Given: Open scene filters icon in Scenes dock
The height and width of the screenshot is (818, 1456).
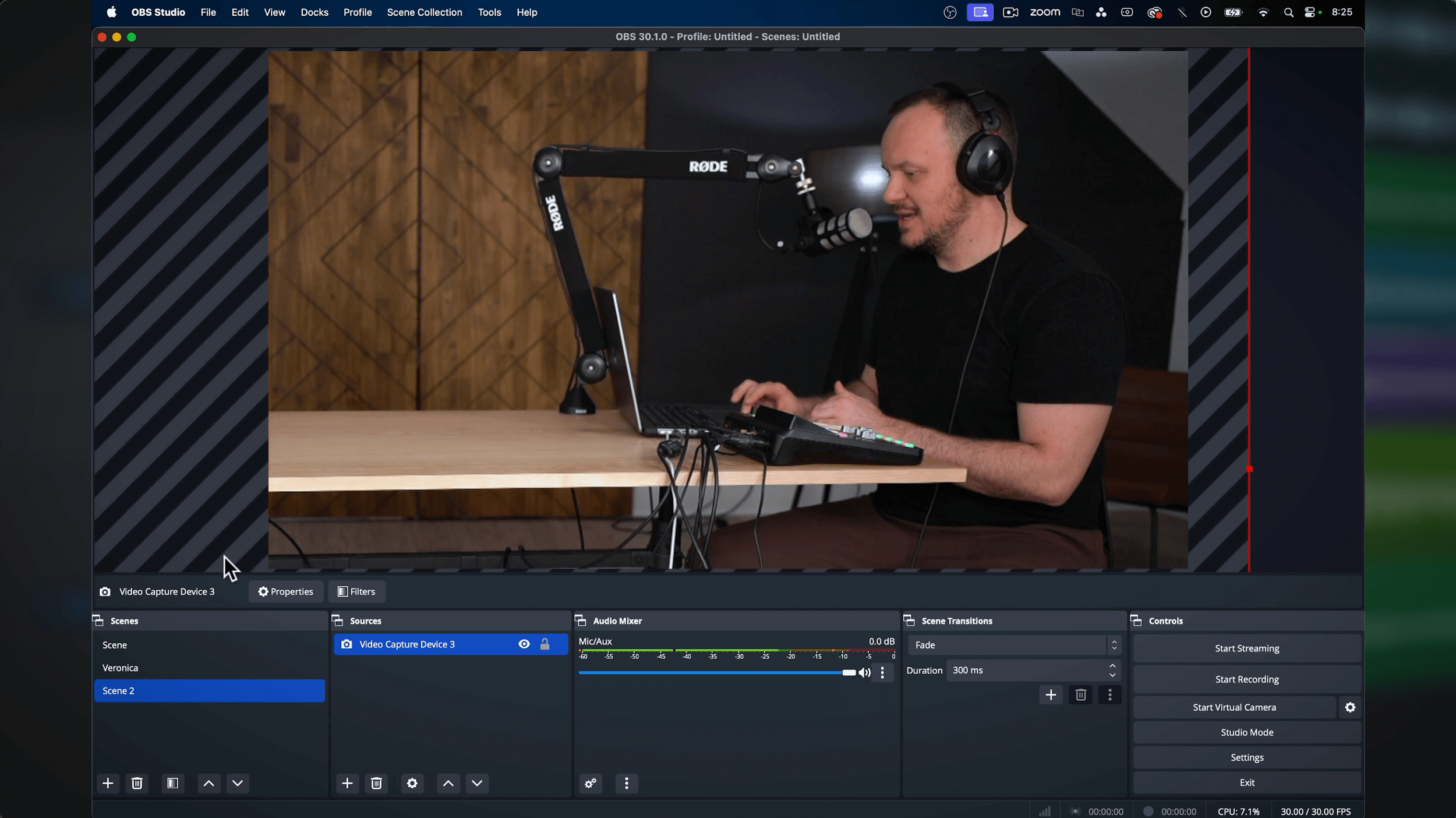Looking at the screenshot, I should coord(172,783).
